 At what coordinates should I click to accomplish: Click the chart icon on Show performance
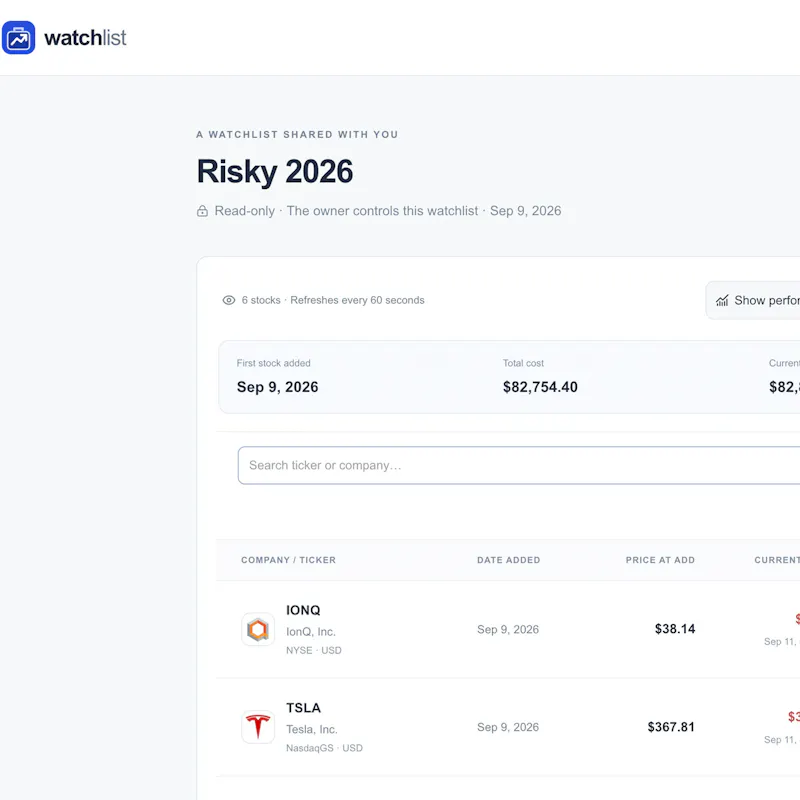point(722,301)
